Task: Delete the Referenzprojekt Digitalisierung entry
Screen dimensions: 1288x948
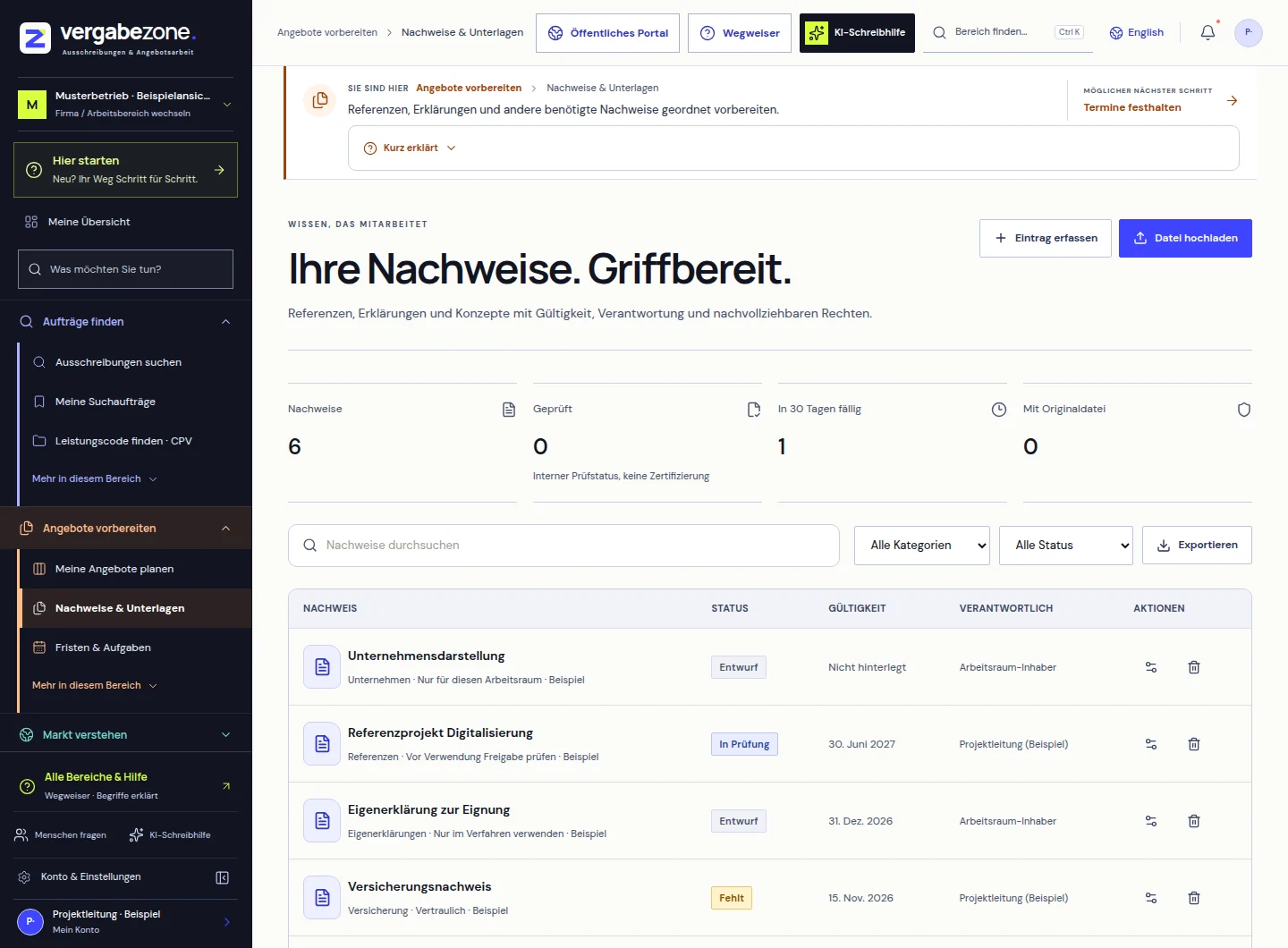Action: pos(1193,744)
